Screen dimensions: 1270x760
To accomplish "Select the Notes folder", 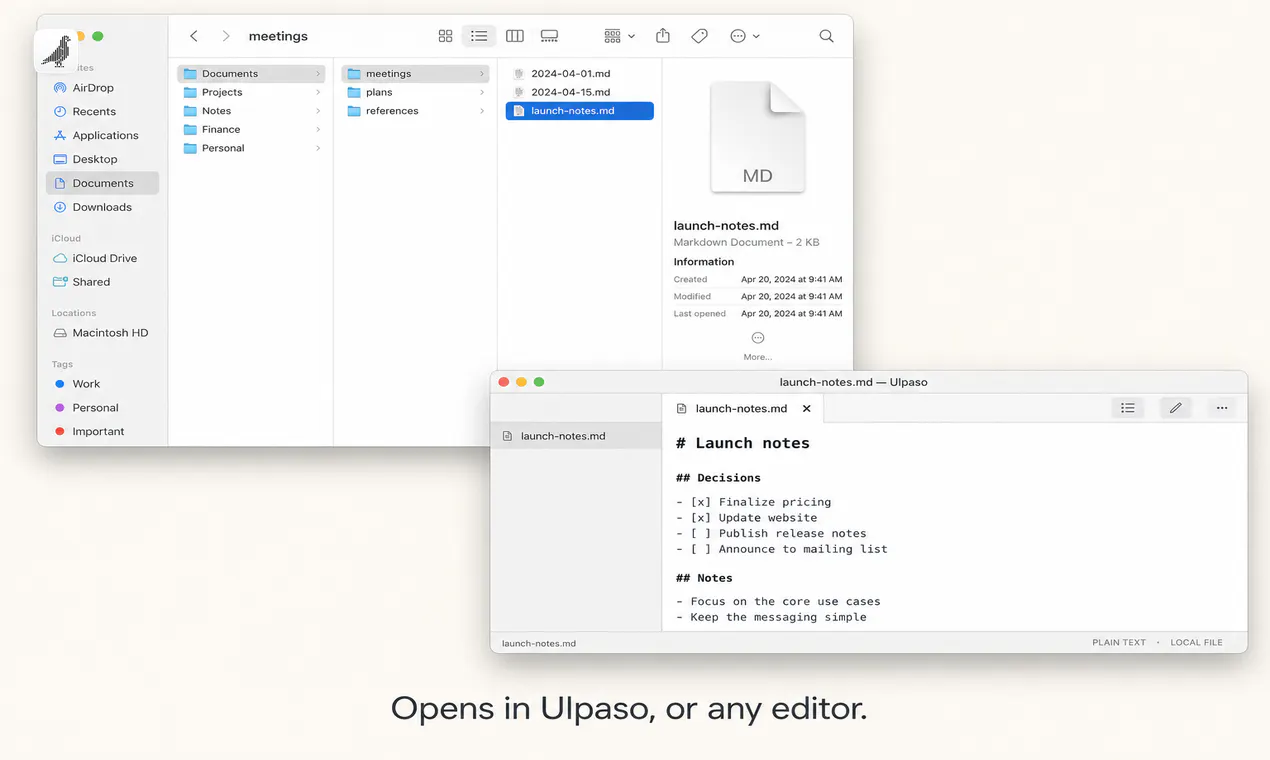I will 251,112.
